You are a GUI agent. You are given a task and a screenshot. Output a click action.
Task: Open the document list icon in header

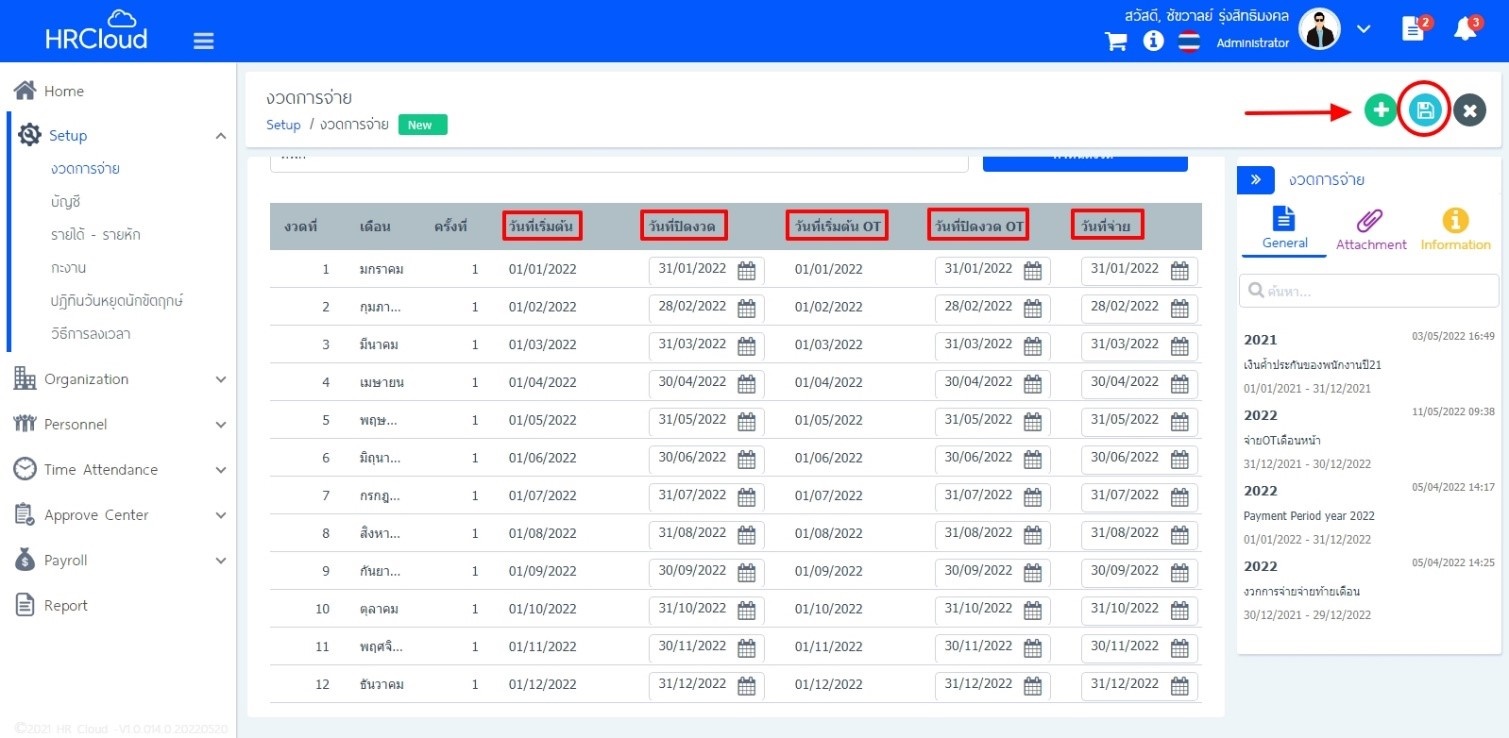[1413, 29]
